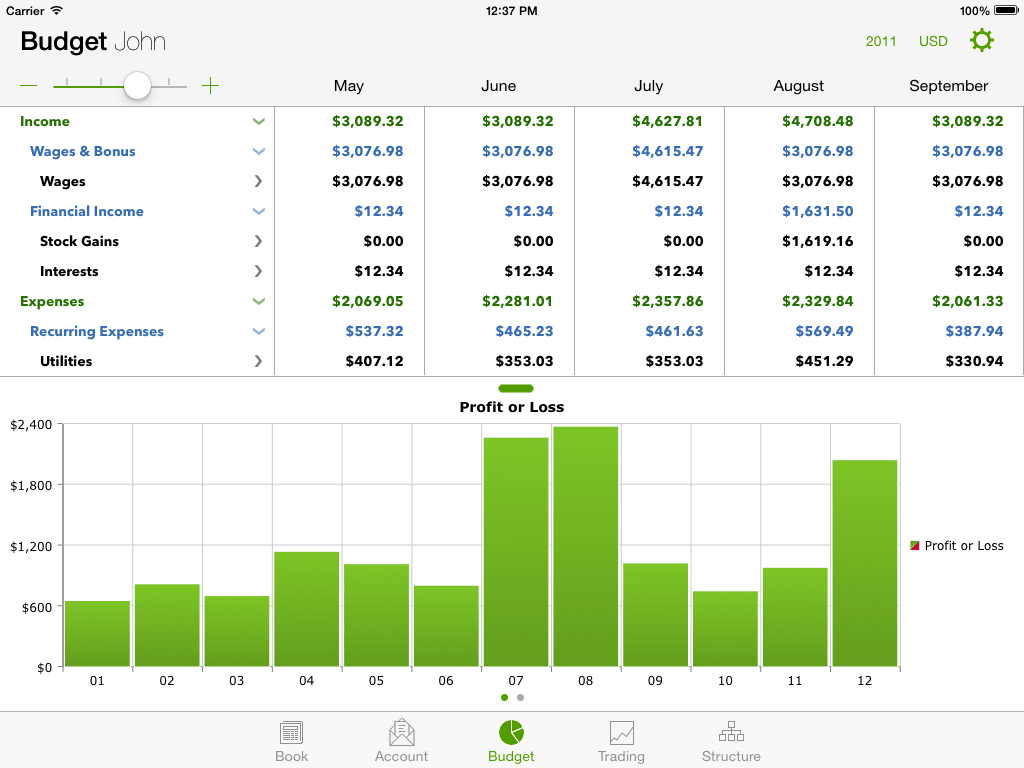Collapse the Income category
The image size is (1024, 768).
click(259, 122)
